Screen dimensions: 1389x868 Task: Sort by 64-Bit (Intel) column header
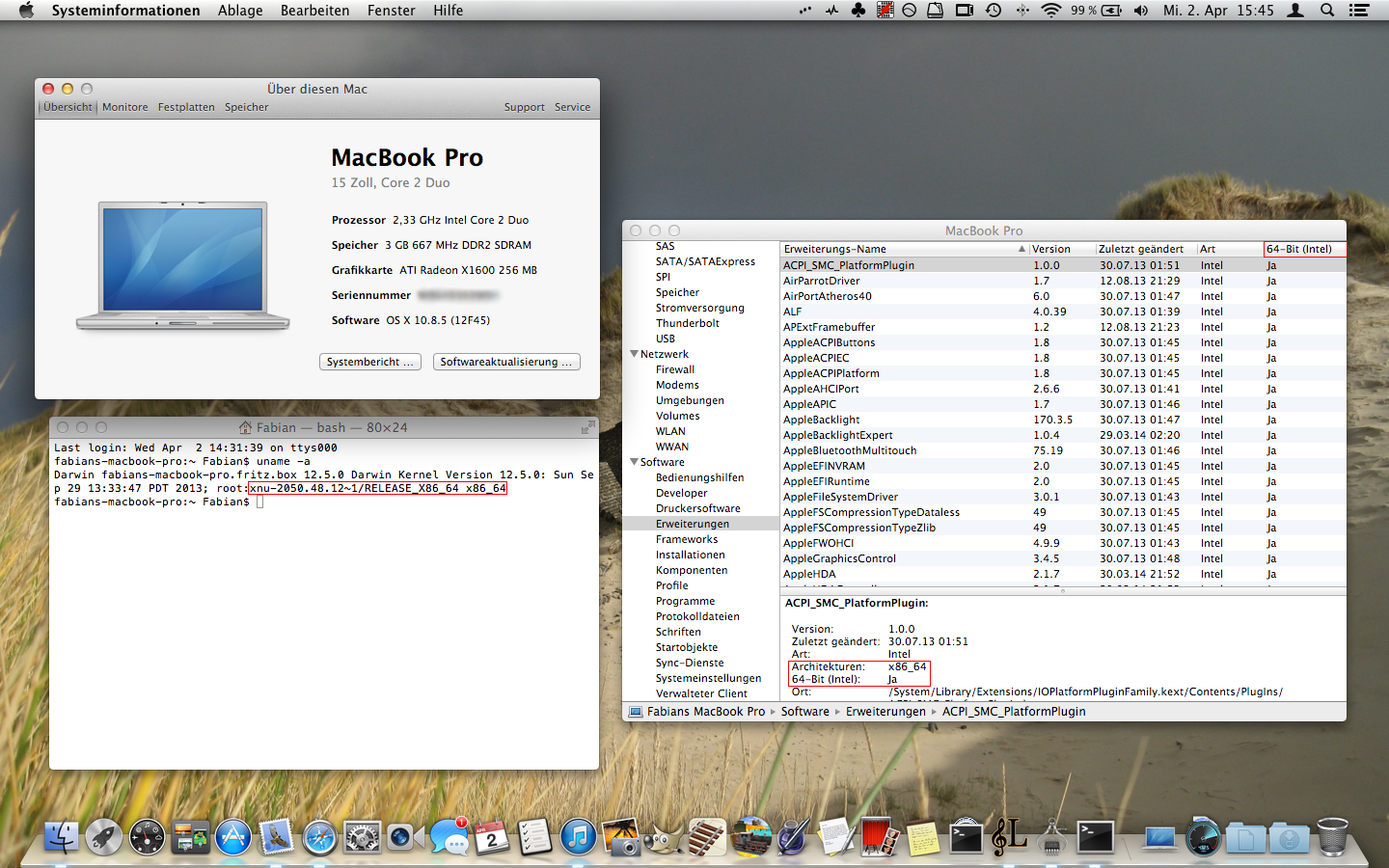tap(1304, 249)
